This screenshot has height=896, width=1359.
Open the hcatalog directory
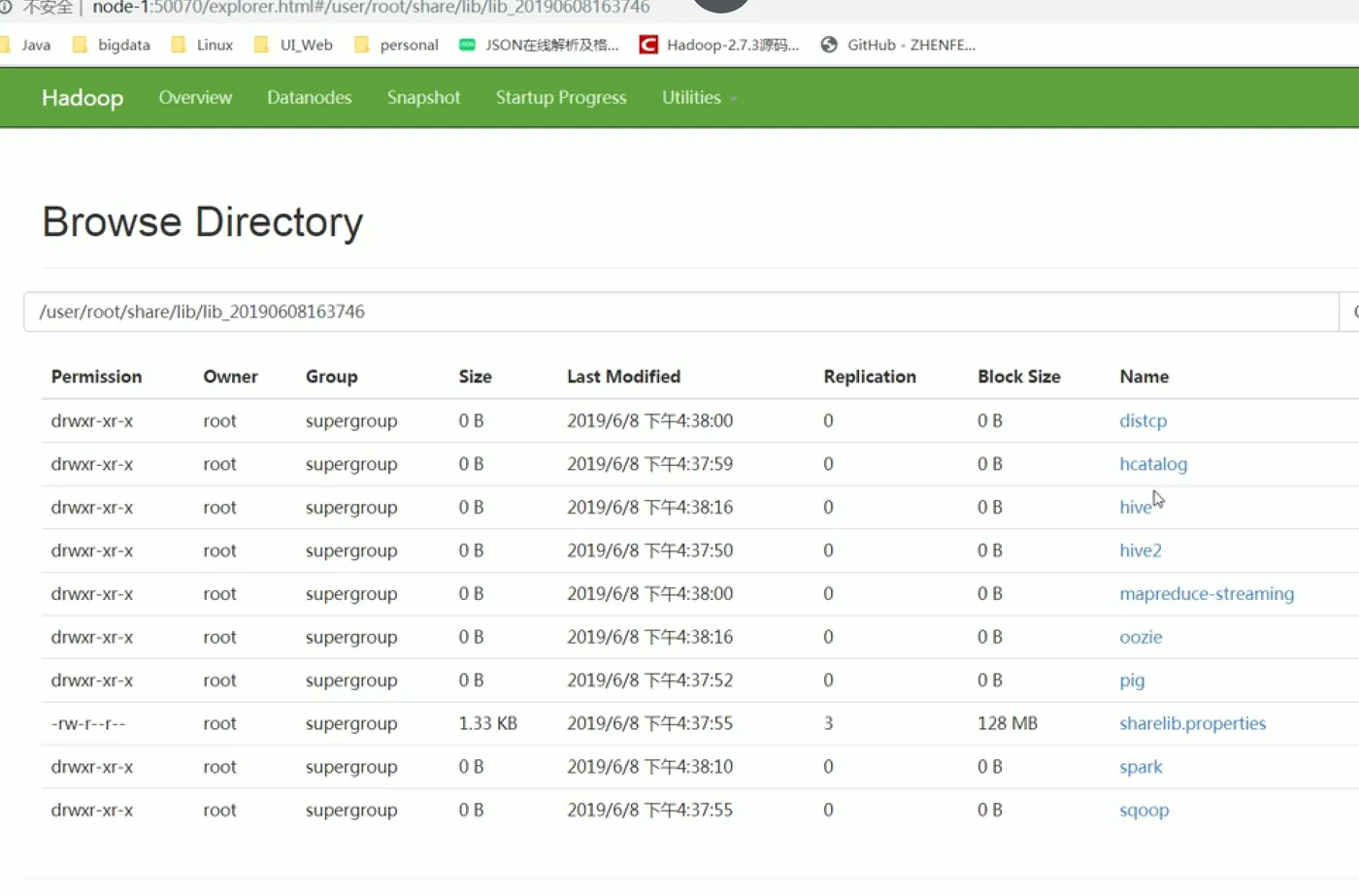coord(1153,464)
